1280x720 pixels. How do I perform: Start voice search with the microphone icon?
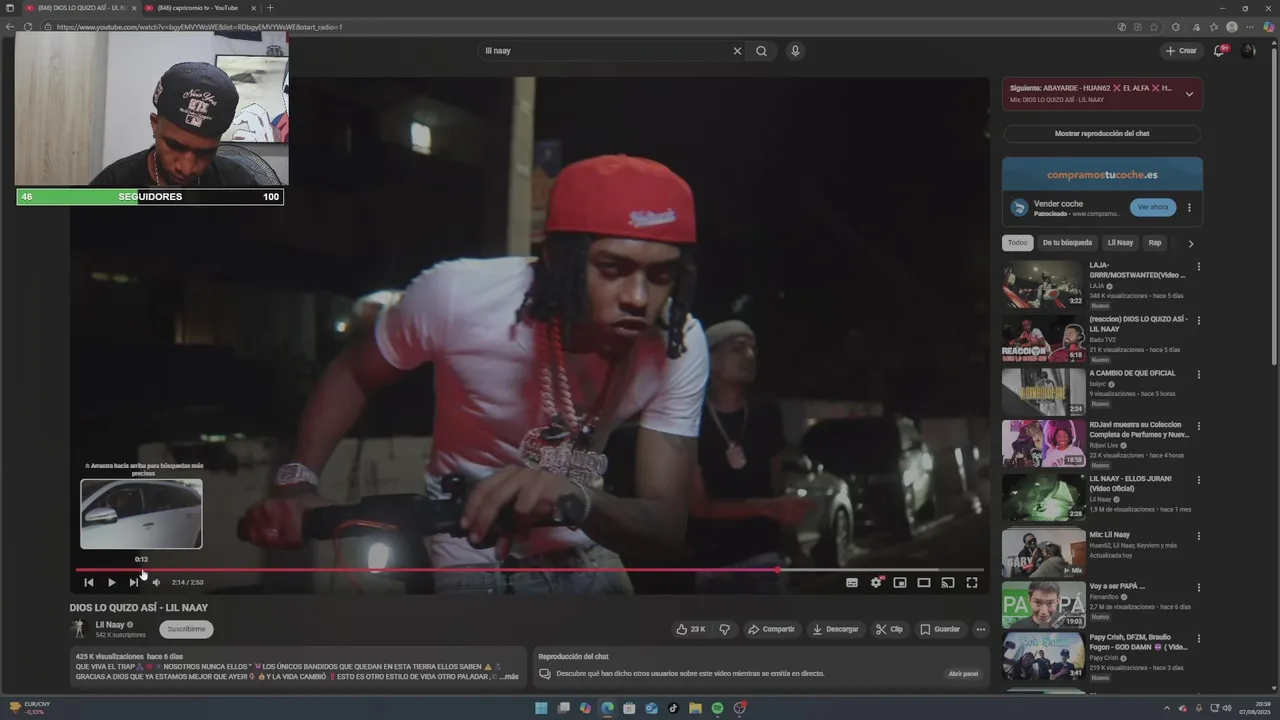click(x=795, y=51)
